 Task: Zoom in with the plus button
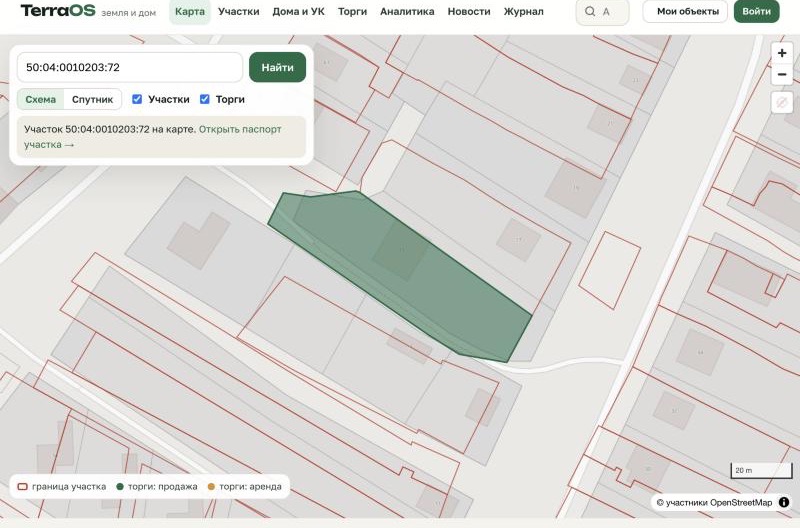pos(781,53)
